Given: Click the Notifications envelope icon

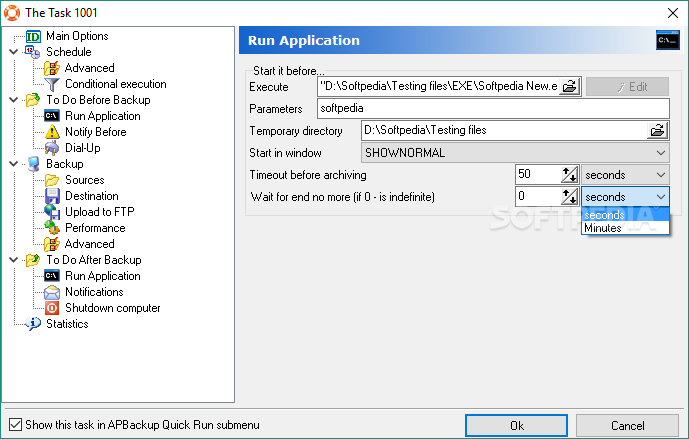Looking at the screenshot, I should click(52, 292).
